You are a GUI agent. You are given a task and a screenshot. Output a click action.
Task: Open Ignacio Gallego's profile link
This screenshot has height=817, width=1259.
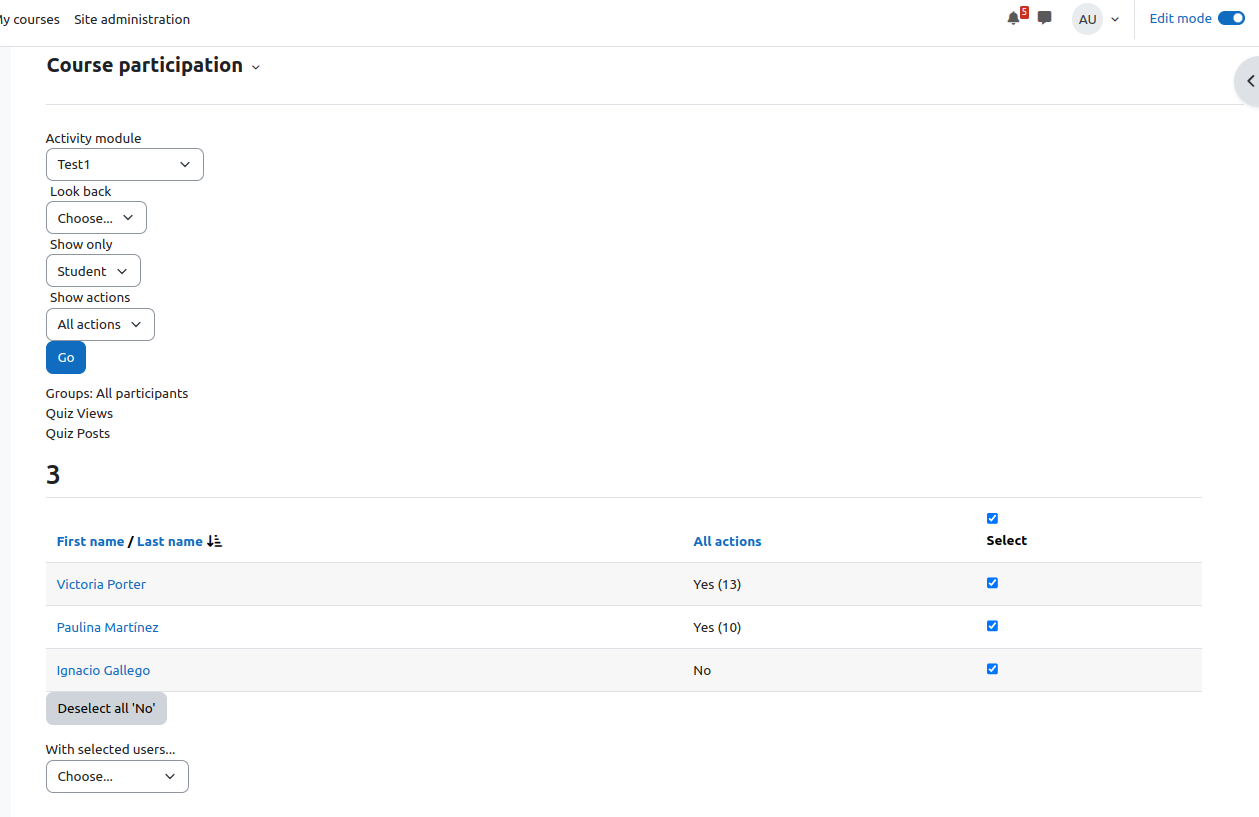coord(103,670)
